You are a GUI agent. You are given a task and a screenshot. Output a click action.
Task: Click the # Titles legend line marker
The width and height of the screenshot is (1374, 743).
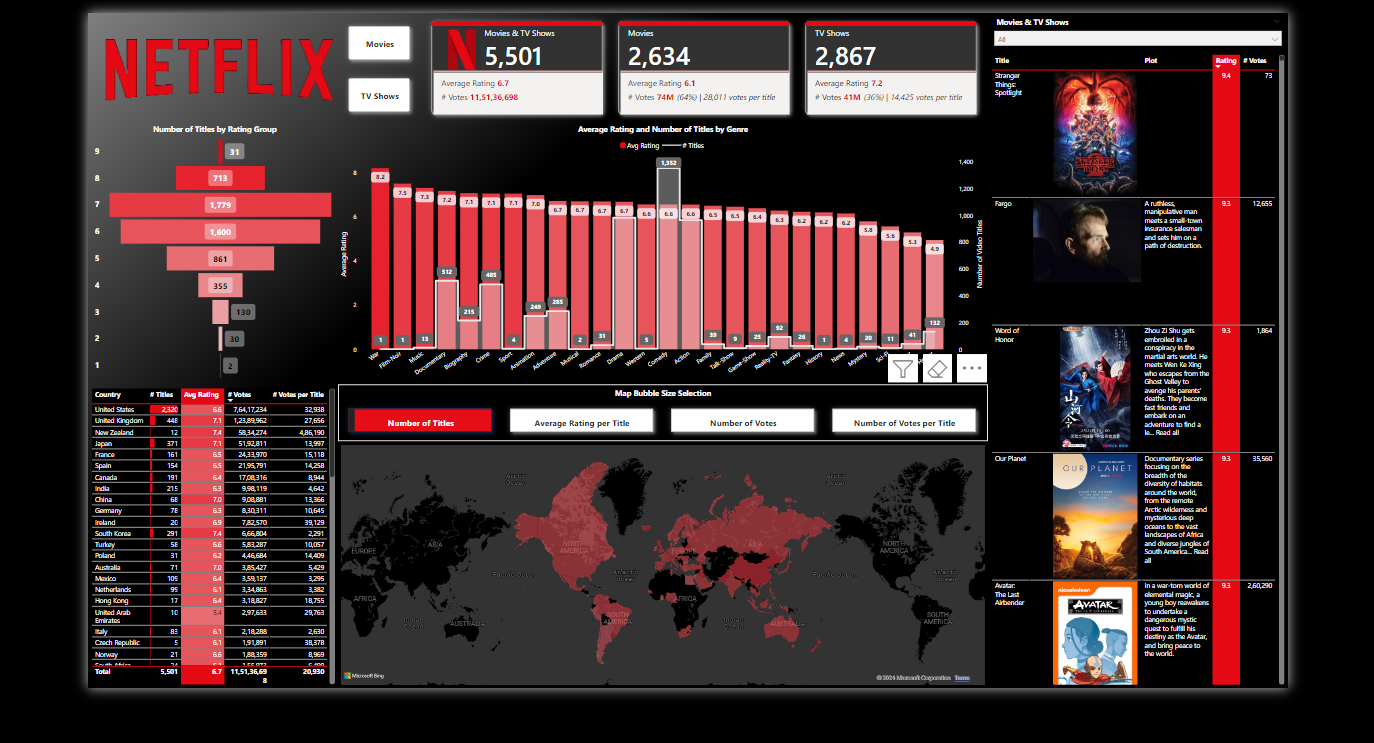point(674,145)
